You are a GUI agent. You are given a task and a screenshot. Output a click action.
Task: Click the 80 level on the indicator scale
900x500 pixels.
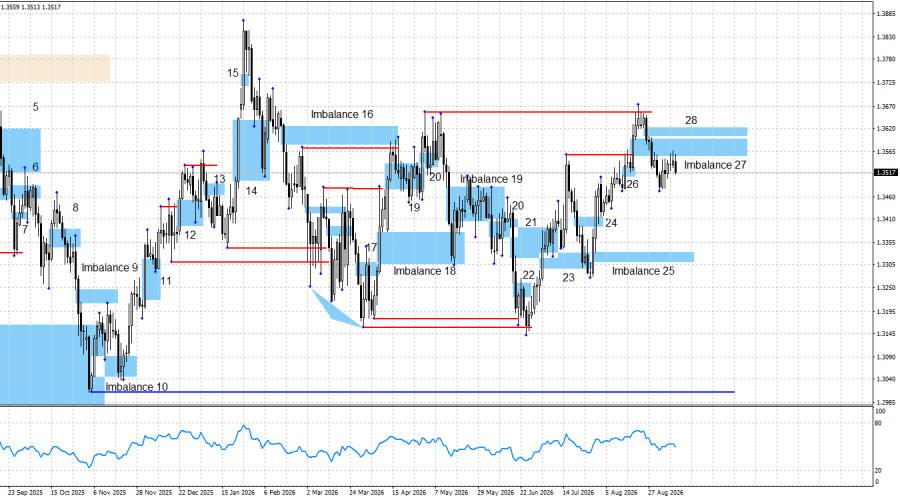(878, 424)
